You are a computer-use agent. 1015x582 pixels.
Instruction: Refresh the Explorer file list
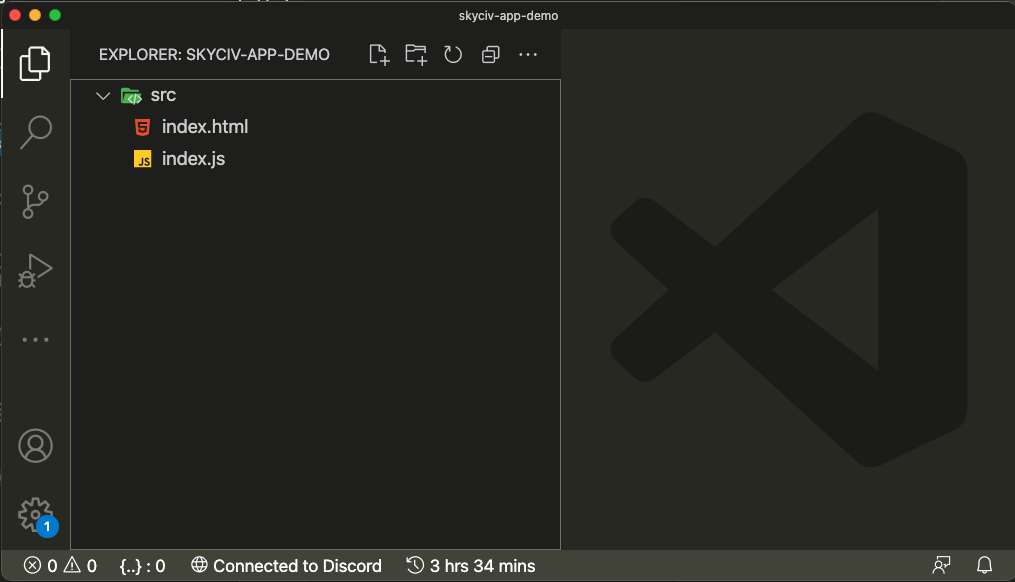[x=453, y=55]
